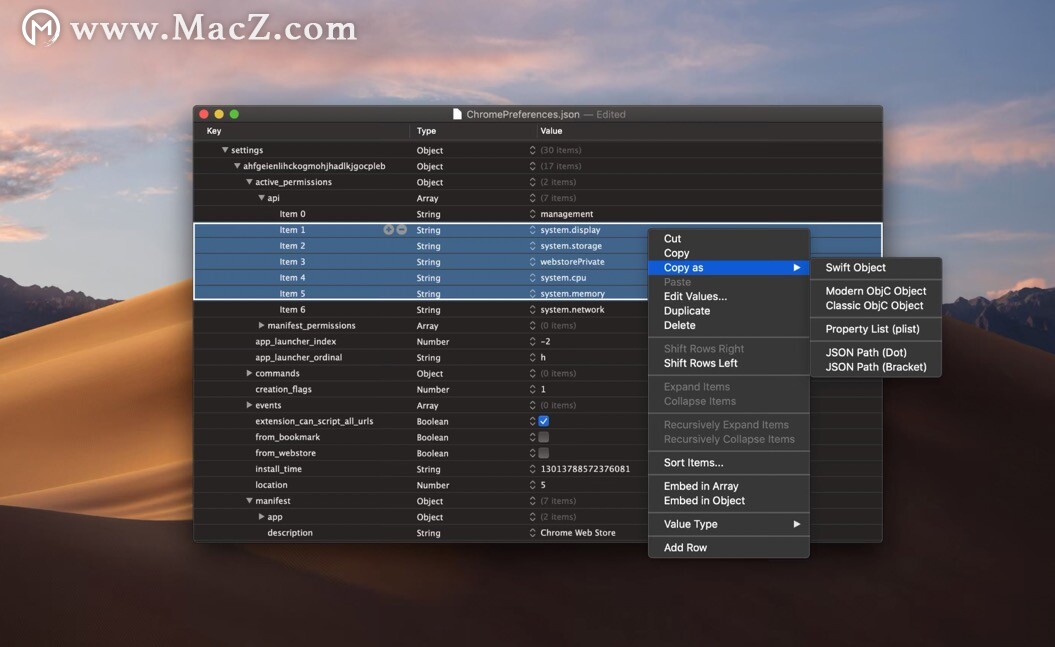
Task: Copy selection as Swift Object
Action: (876, 268)
